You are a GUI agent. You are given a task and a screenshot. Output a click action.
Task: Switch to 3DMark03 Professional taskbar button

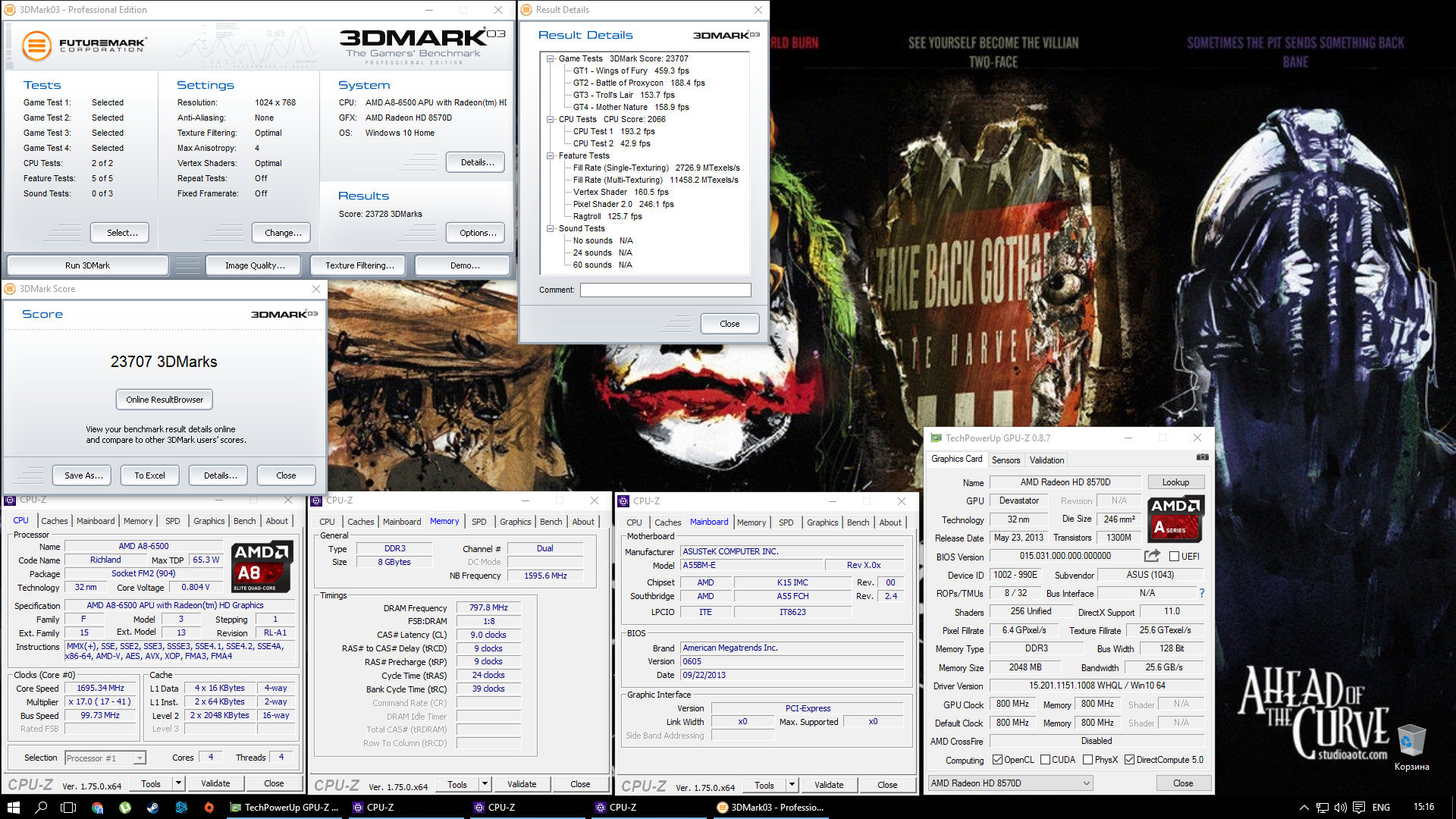pyautogui.click(x=772, y=808)
